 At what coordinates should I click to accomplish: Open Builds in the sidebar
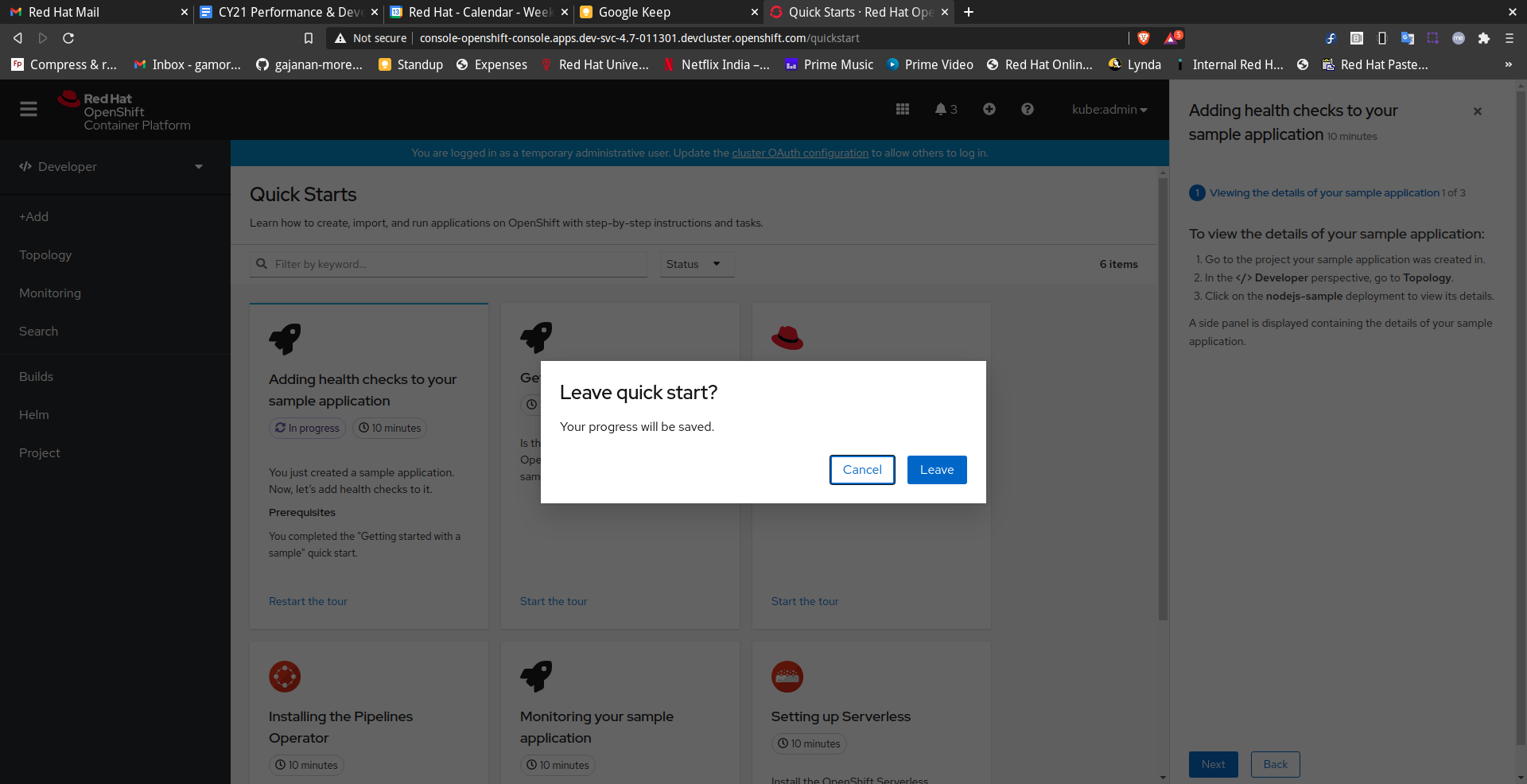(x=37, y=376)
